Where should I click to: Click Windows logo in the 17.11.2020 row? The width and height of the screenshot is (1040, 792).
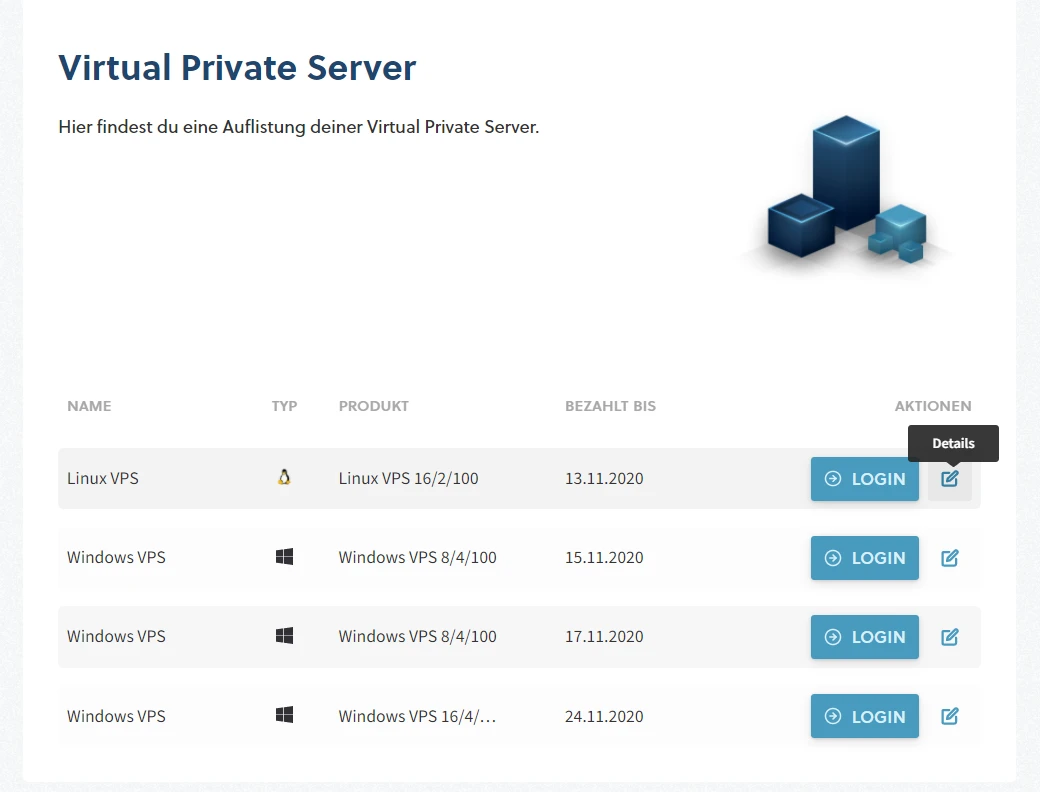tap(284, 636)
